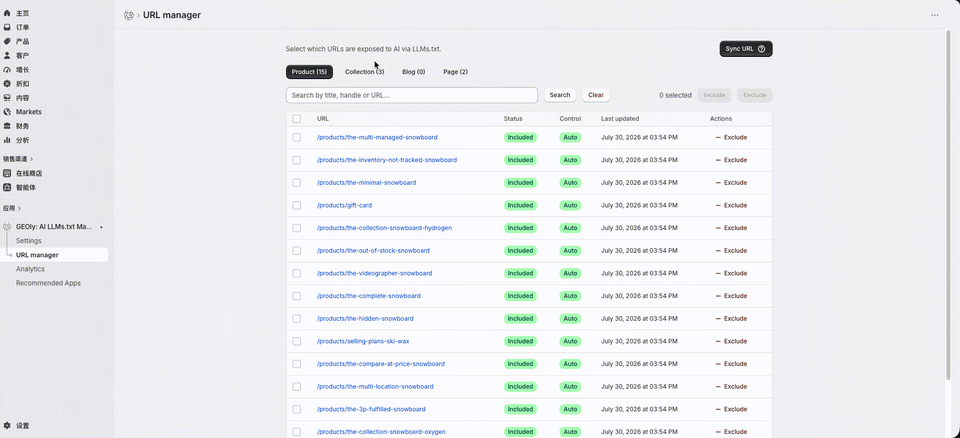Click the help icon on the Sync URL button
960x438 pixels.
tap(762, 49)
